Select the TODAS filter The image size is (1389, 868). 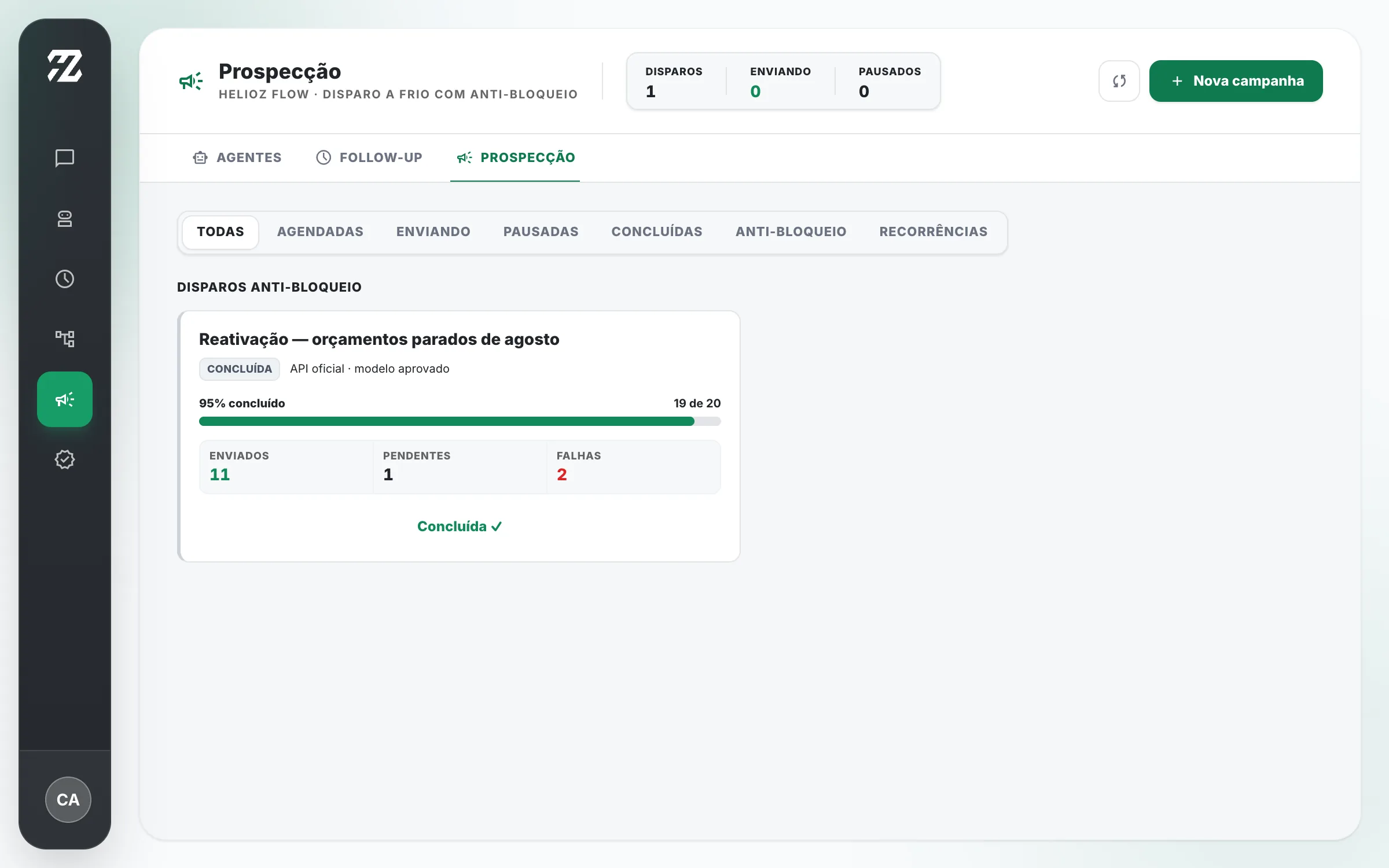(x=221, y=232)
